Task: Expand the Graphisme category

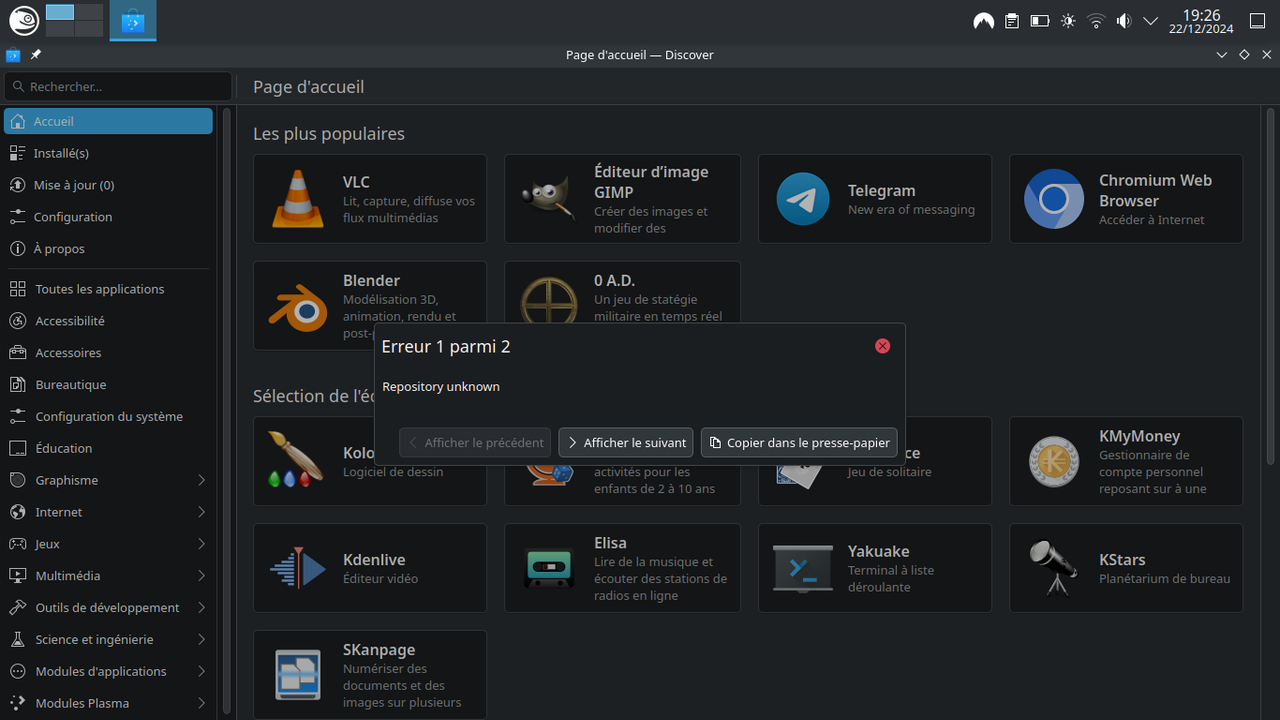Action: point(201,480)
